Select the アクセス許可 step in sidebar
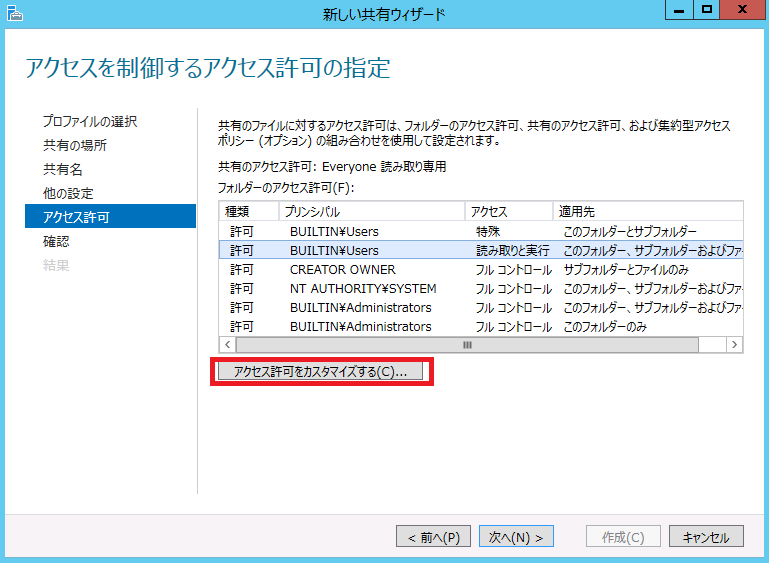Screen dimensions: 769x563 [110, 216]
